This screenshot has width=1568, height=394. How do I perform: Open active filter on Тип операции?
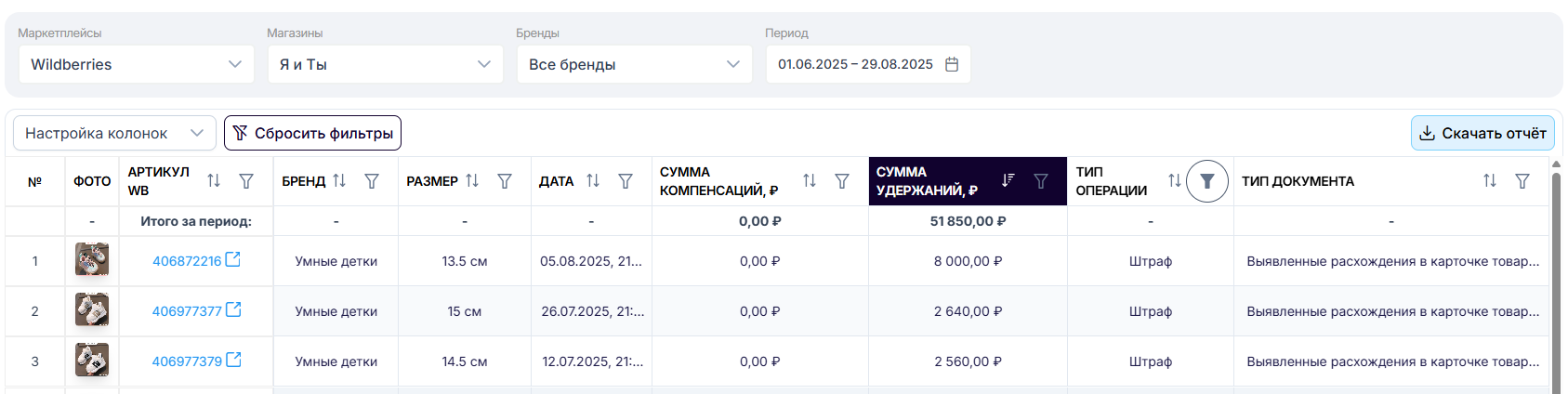point(1206,181)
